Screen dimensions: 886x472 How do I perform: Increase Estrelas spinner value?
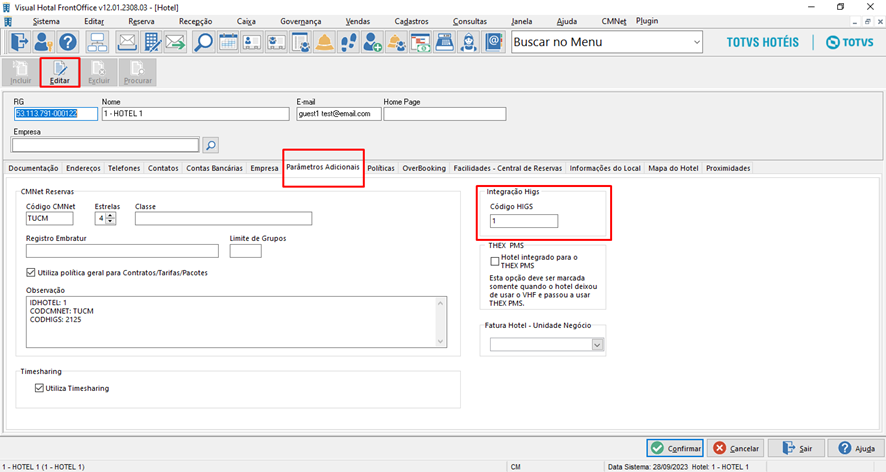click(110, 215)
